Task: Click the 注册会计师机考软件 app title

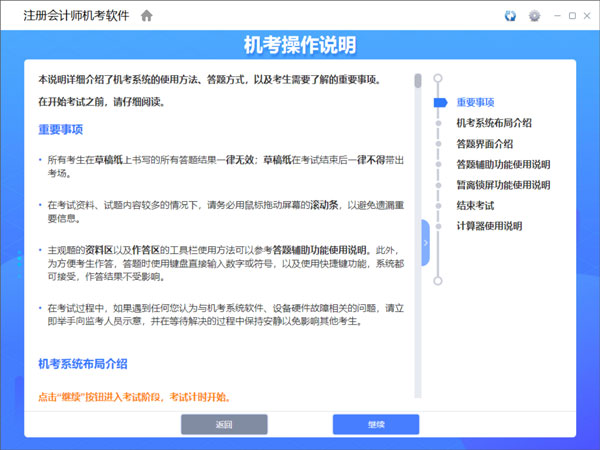Action: tap(77, 16)
